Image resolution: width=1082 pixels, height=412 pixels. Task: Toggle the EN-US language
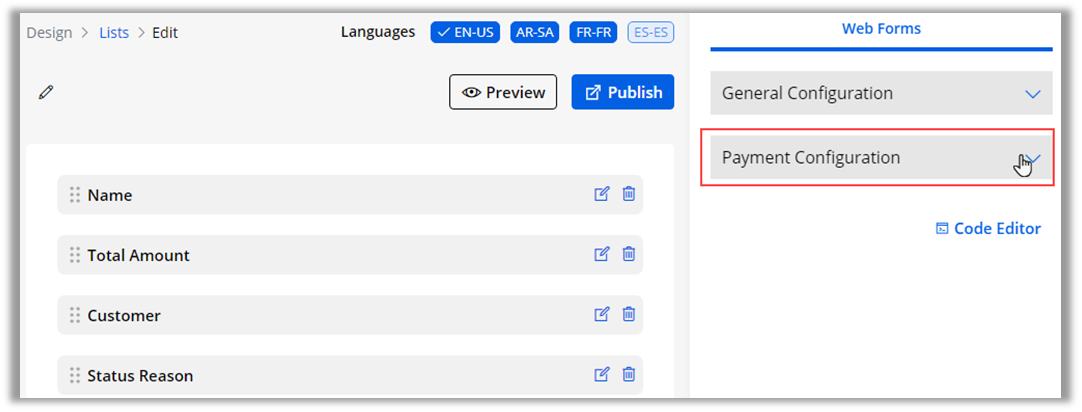click(x=465, y=32)
